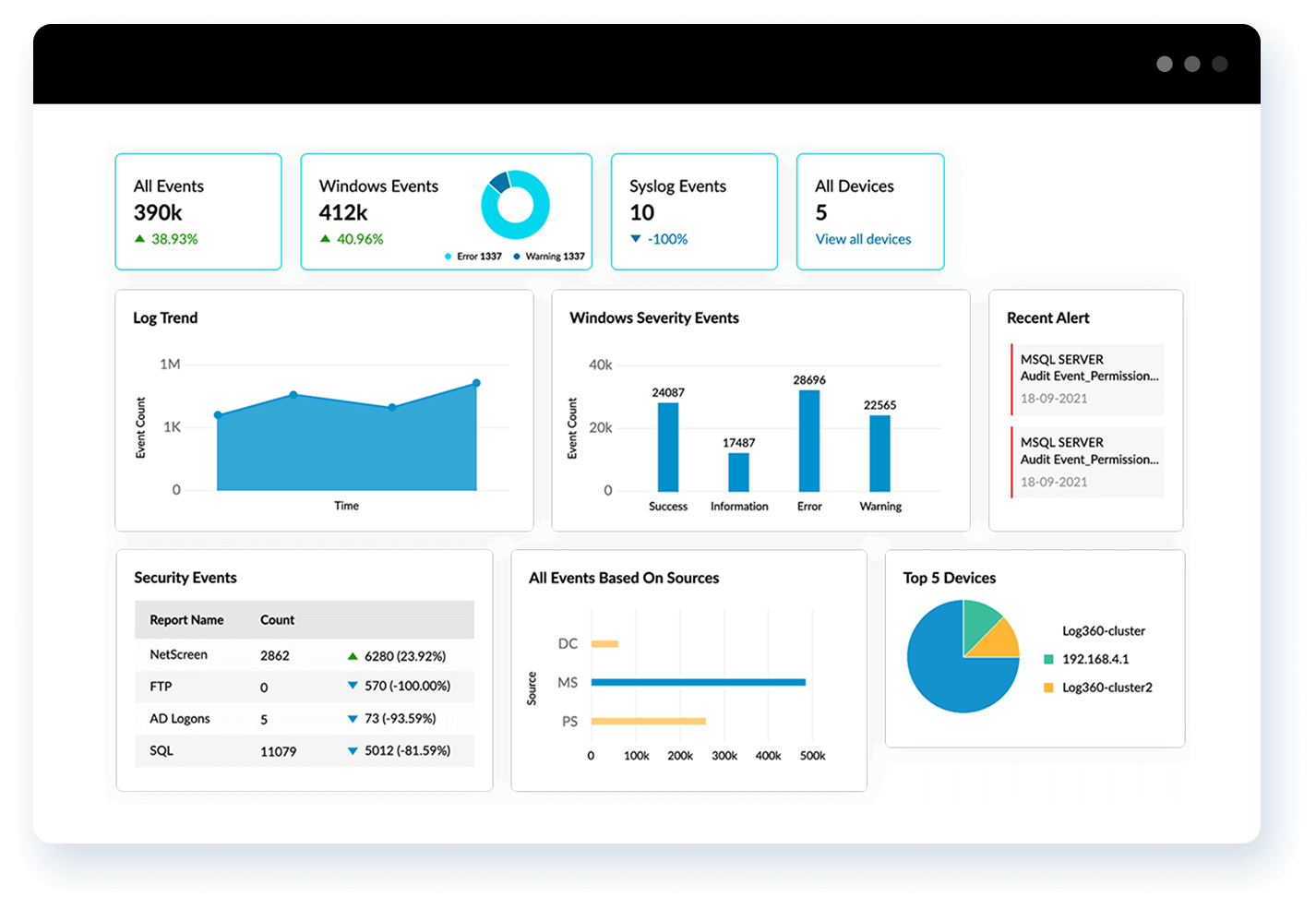Click the Information bar labeled 17487
Screen dimensions: 1316x909
738,472
